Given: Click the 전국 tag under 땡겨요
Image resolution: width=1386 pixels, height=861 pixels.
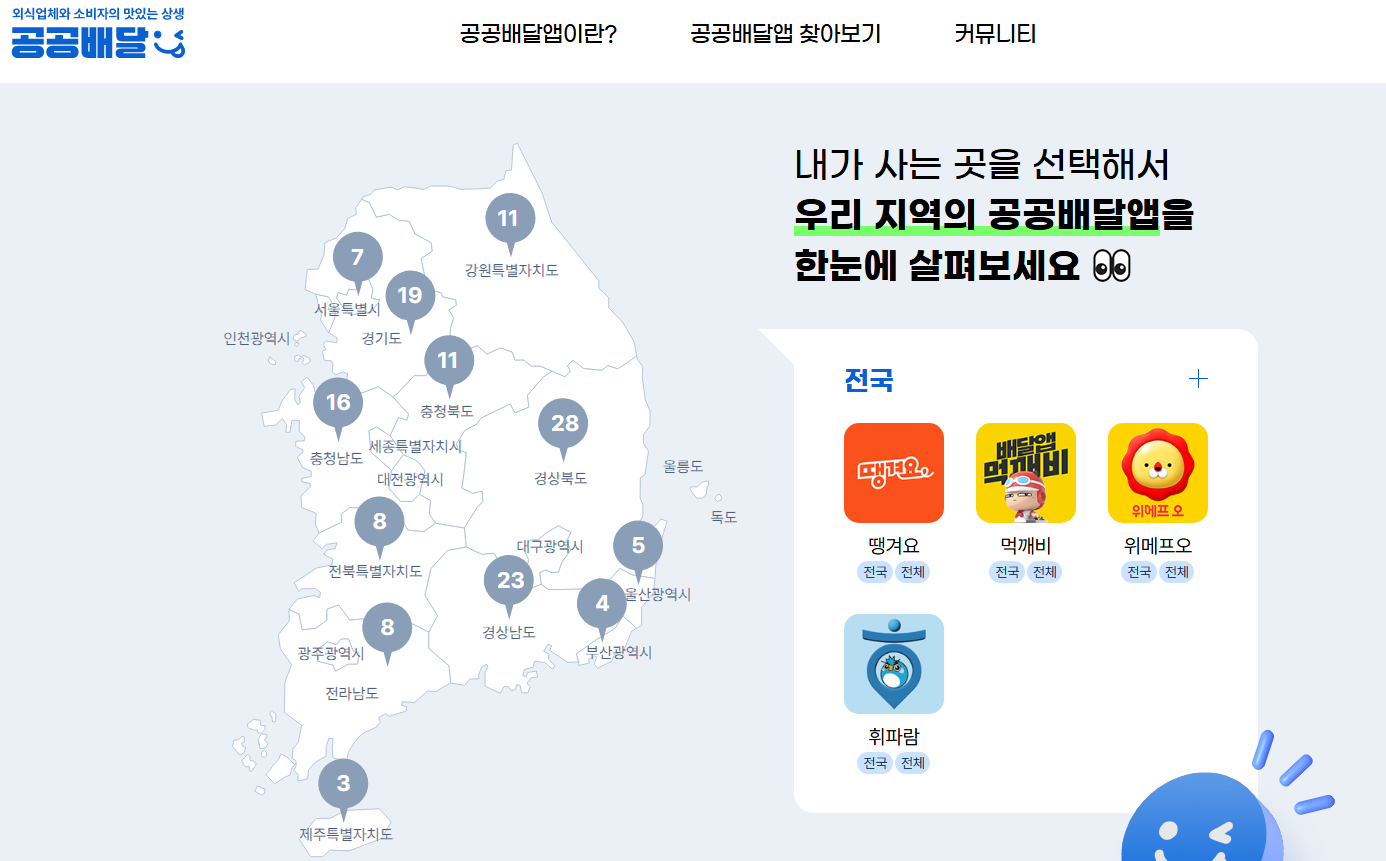Looking at the screenshot, I should pyautogui.click(x=875, y=572).
